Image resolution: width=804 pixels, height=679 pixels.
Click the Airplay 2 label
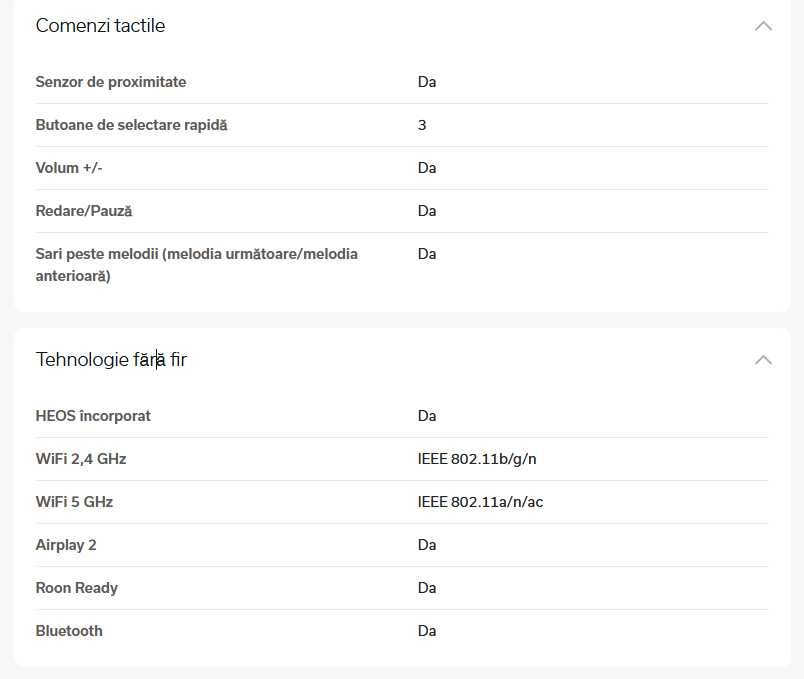click(66, 545)
